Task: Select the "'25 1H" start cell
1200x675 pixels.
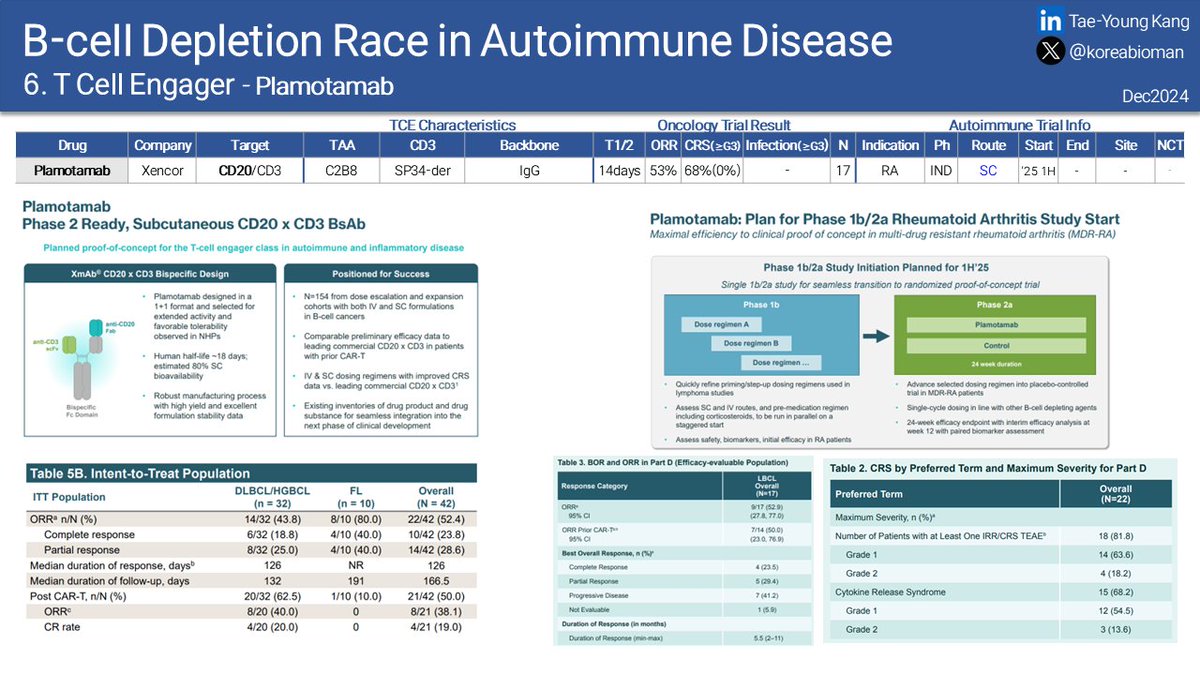Action: [1038, 171]
